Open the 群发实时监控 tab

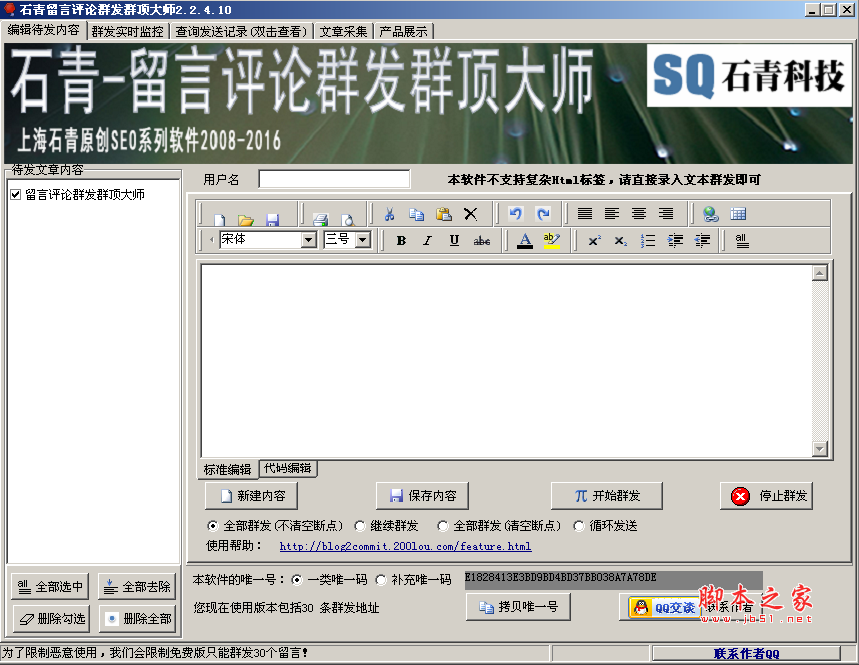tap(128, 31)
